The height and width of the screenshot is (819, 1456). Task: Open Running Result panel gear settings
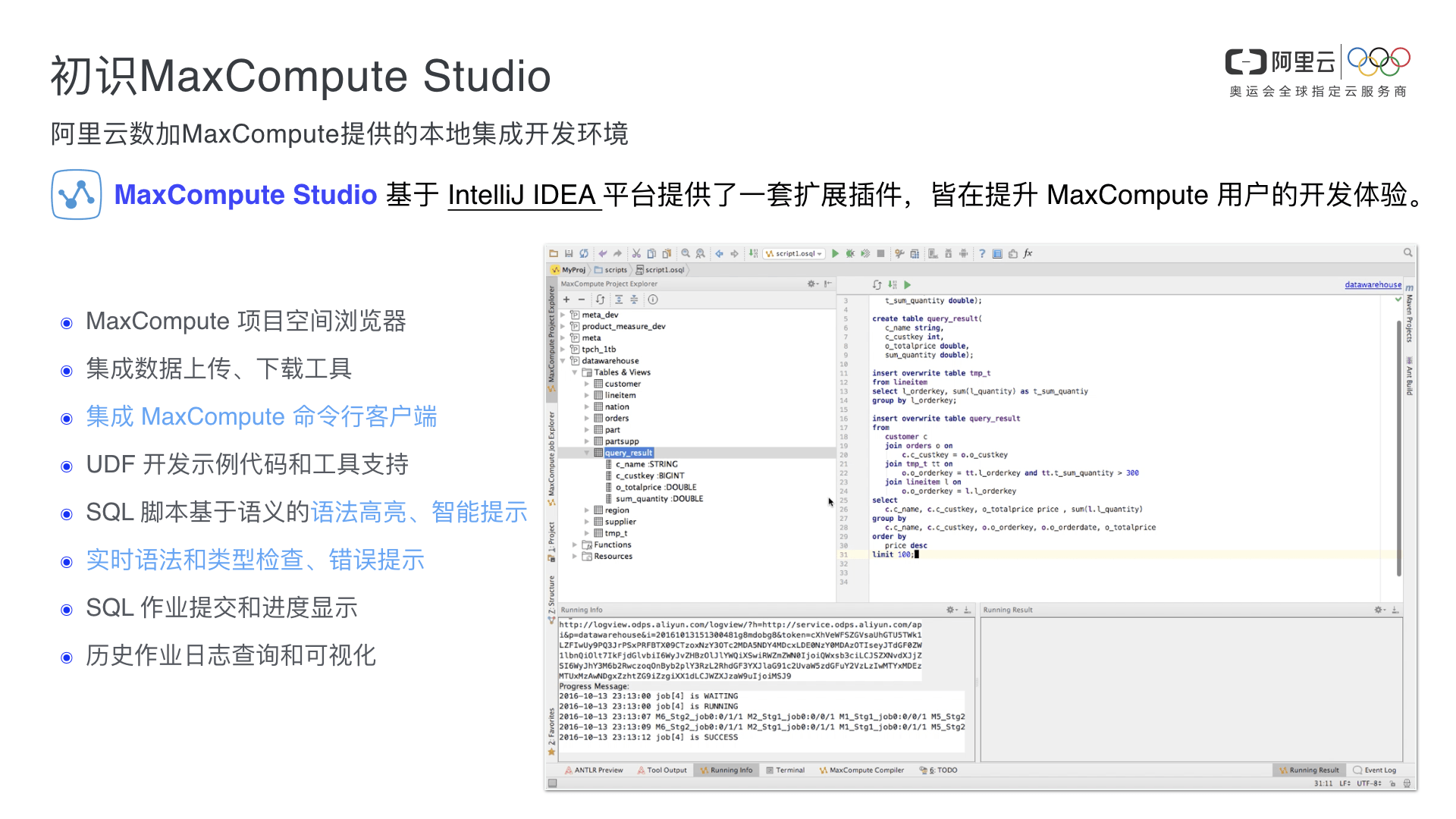[1379, 610]
